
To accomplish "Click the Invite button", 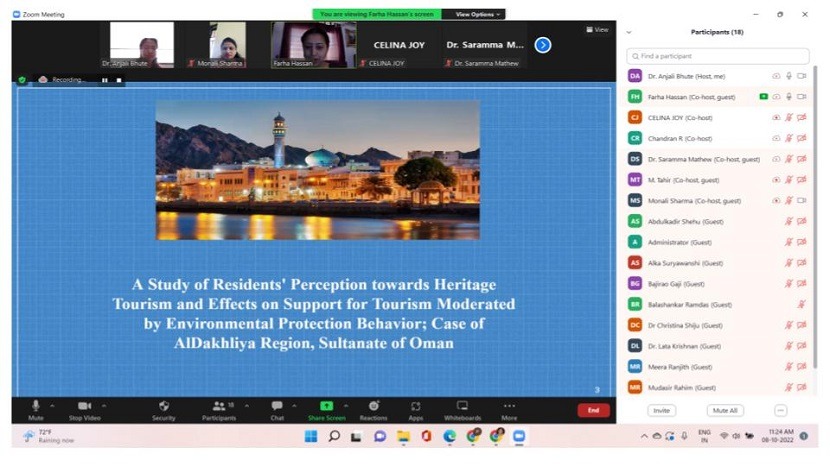I will tap(661, 410).
